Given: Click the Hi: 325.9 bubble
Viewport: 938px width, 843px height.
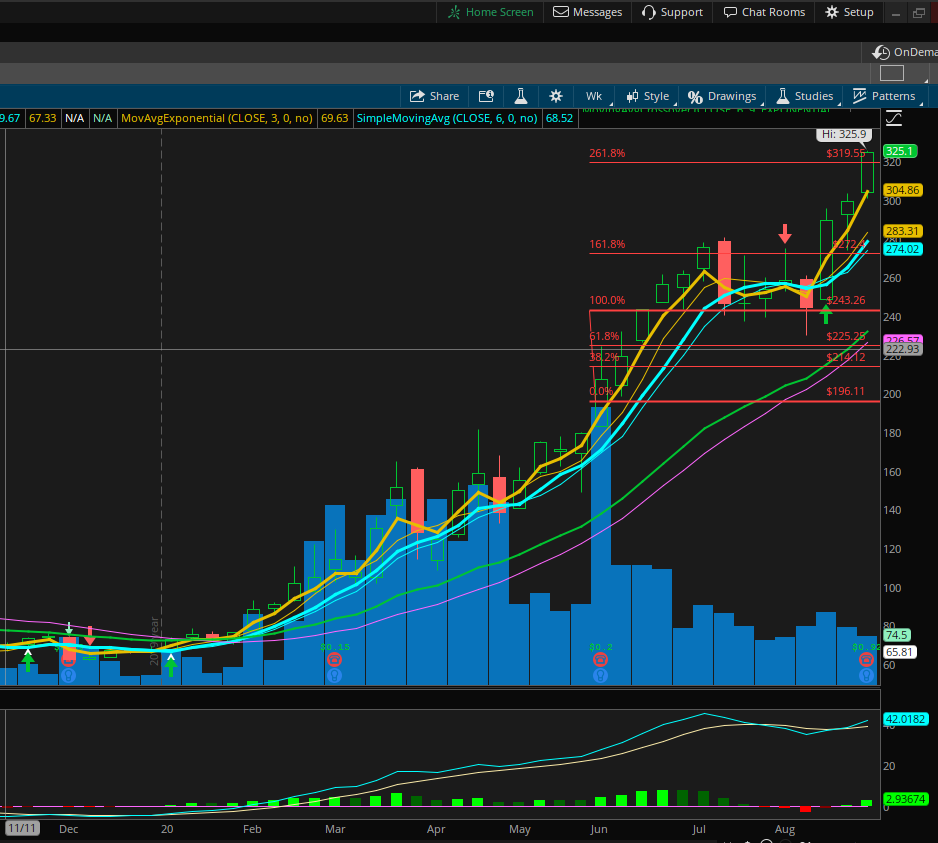Looking at the screenshot, I should coord(843,135).
